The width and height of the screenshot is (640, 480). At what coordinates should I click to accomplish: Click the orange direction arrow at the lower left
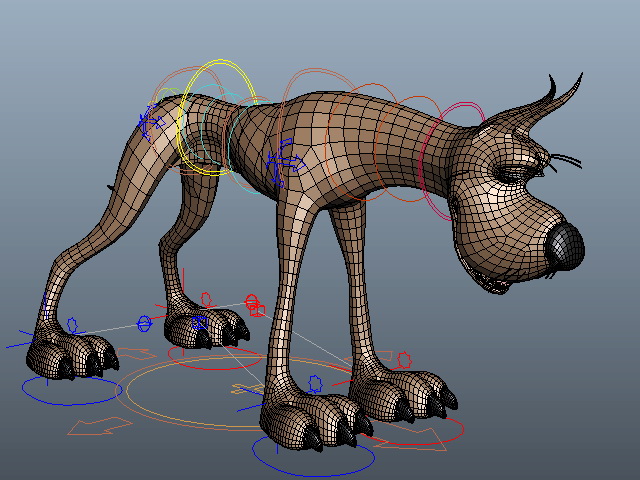[100, 426]
